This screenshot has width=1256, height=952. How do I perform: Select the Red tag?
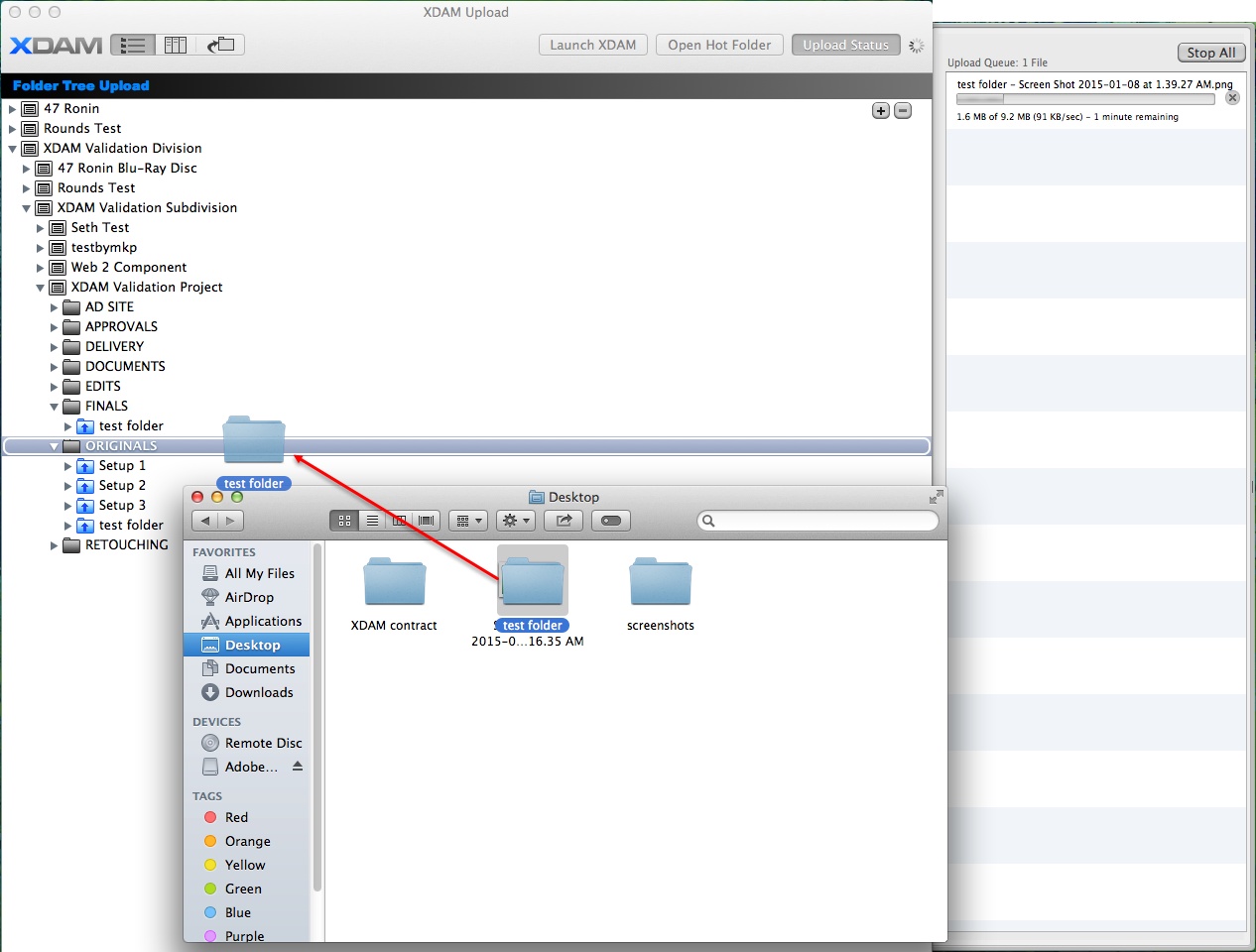tap(236, 817)
